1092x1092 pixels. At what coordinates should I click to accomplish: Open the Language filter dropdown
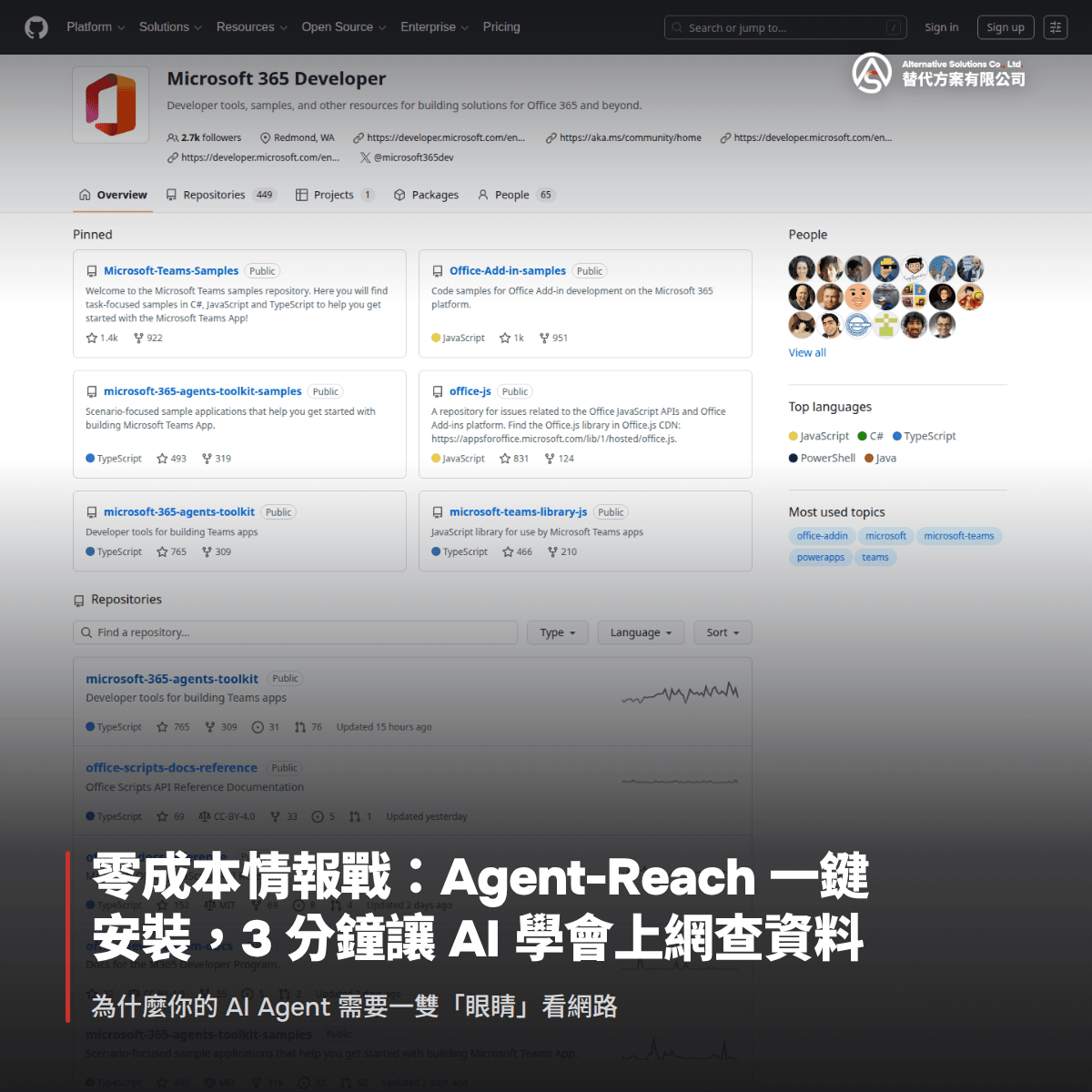tap(641, 632)
